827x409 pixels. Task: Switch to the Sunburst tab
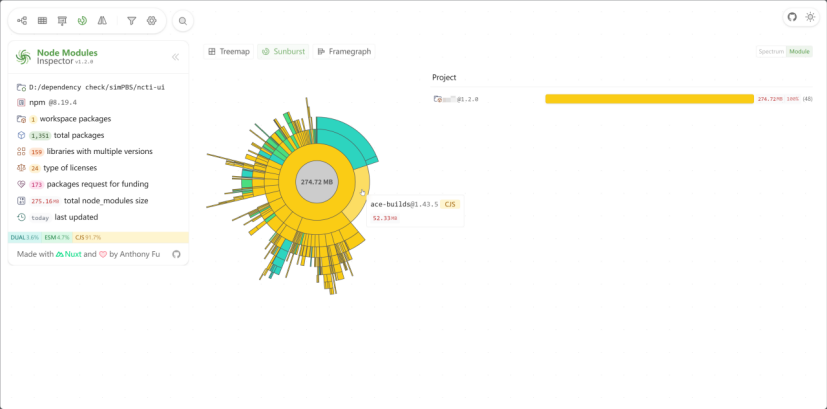[283, 52]
